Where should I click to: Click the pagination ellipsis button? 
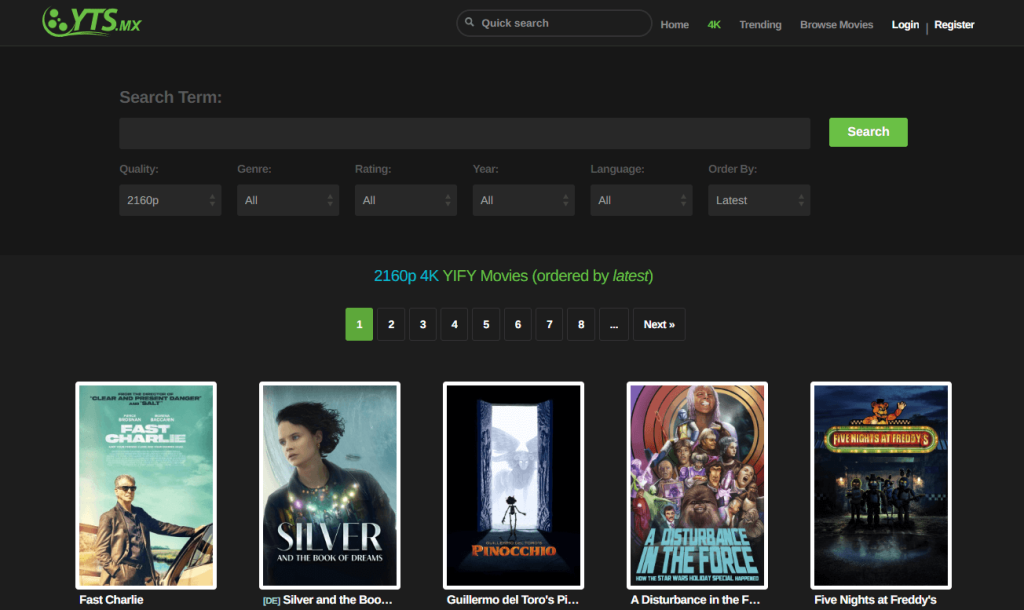tap(614, 324)
